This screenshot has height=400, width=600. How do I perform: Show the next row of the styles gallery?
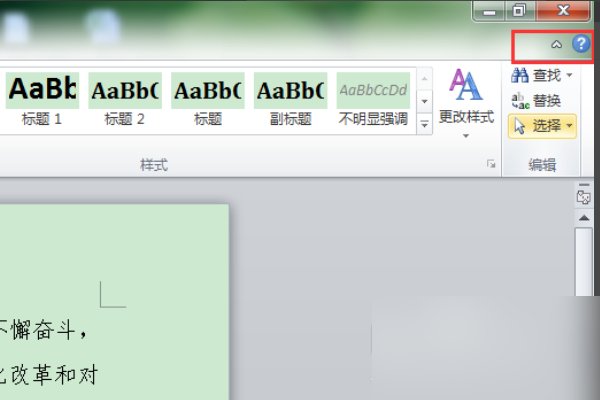coord(424,101)
